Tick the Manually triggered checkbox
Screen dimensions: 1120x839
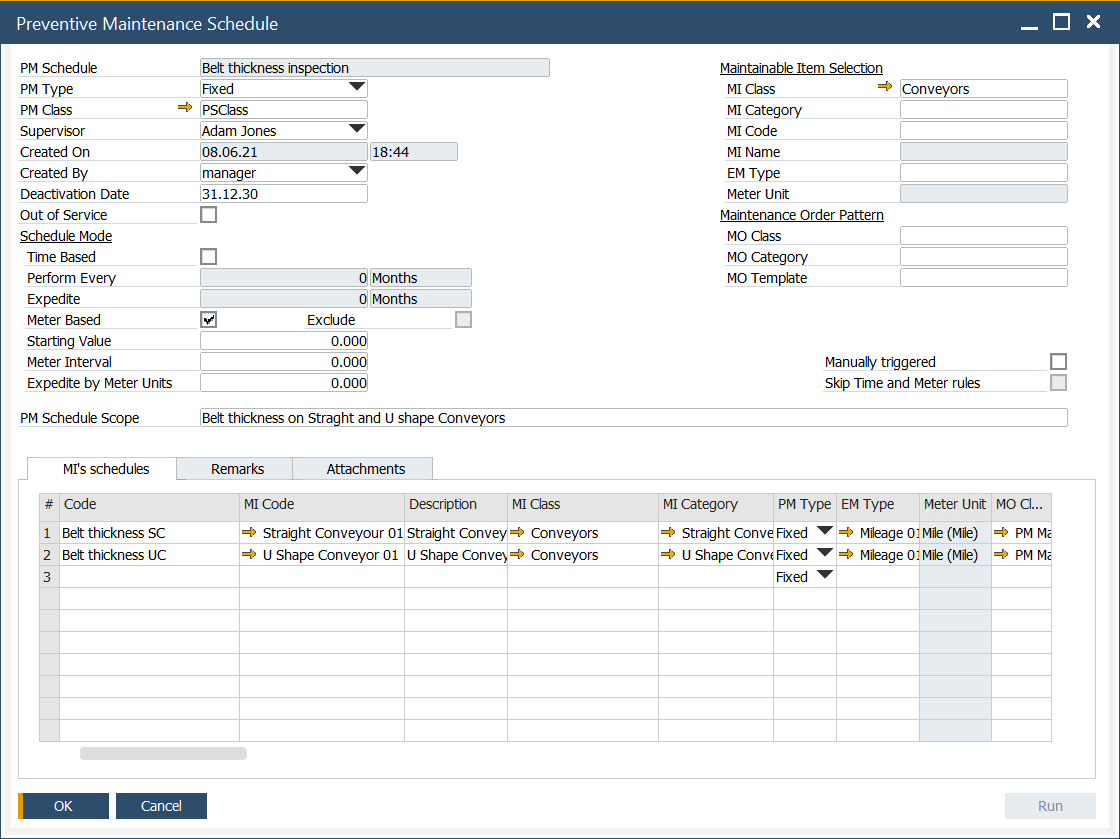point(1058,362)
